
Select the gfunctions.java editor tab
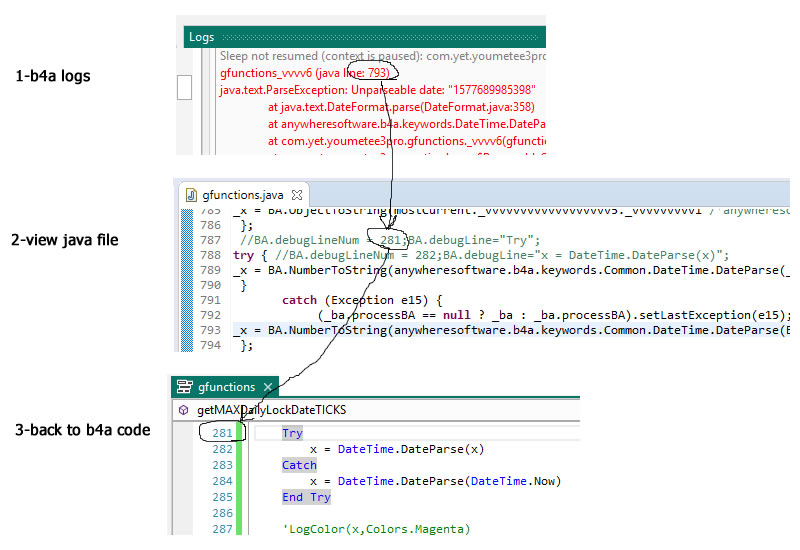243,195
